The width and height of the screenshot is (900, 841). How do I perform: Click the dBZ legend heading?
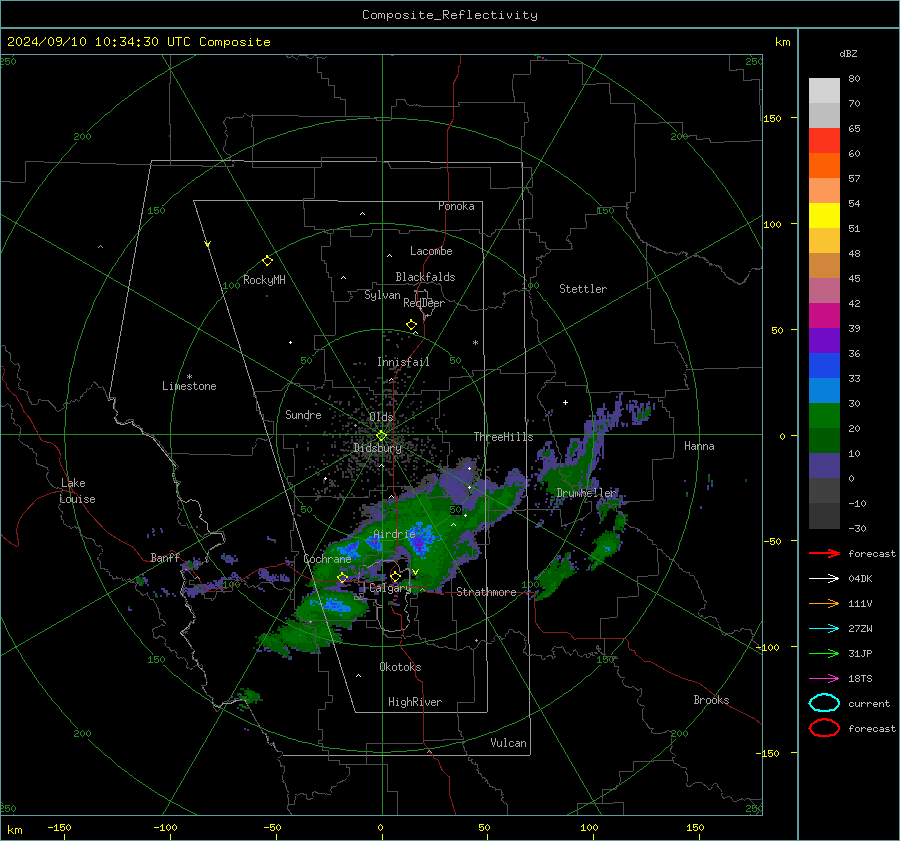(848, 53)
